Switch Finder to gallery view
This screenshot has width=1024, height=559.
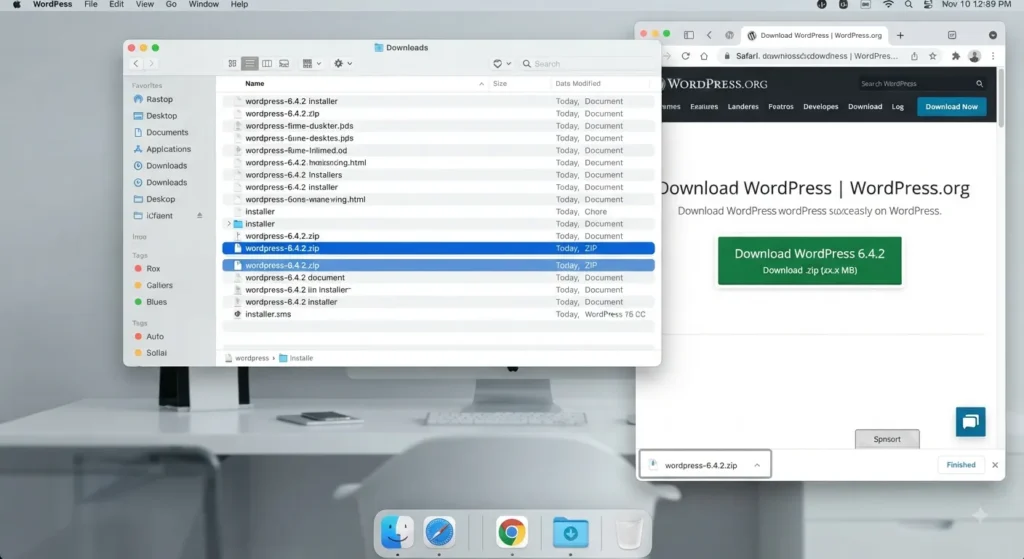point(284,63)
